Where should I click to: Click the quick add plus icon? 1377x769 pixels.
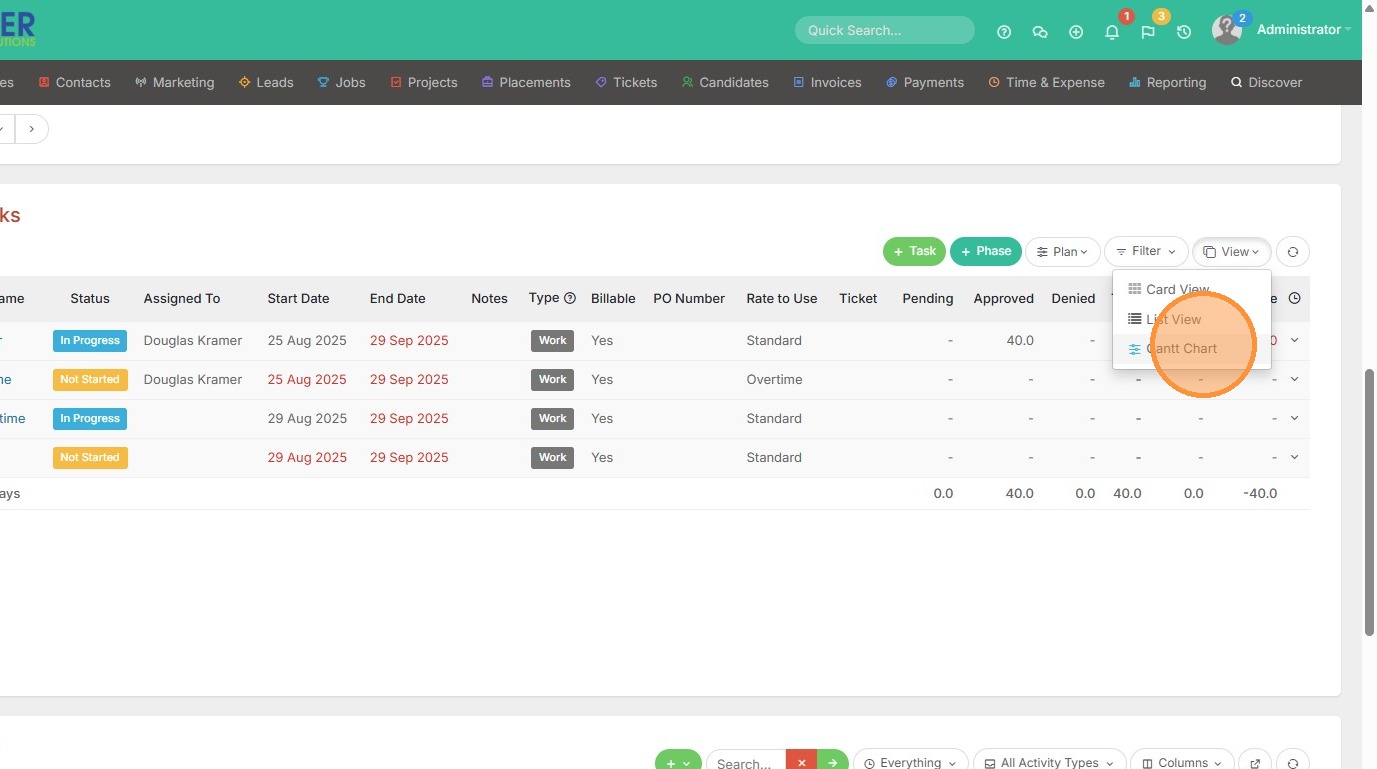click(x=1076, y=32)
